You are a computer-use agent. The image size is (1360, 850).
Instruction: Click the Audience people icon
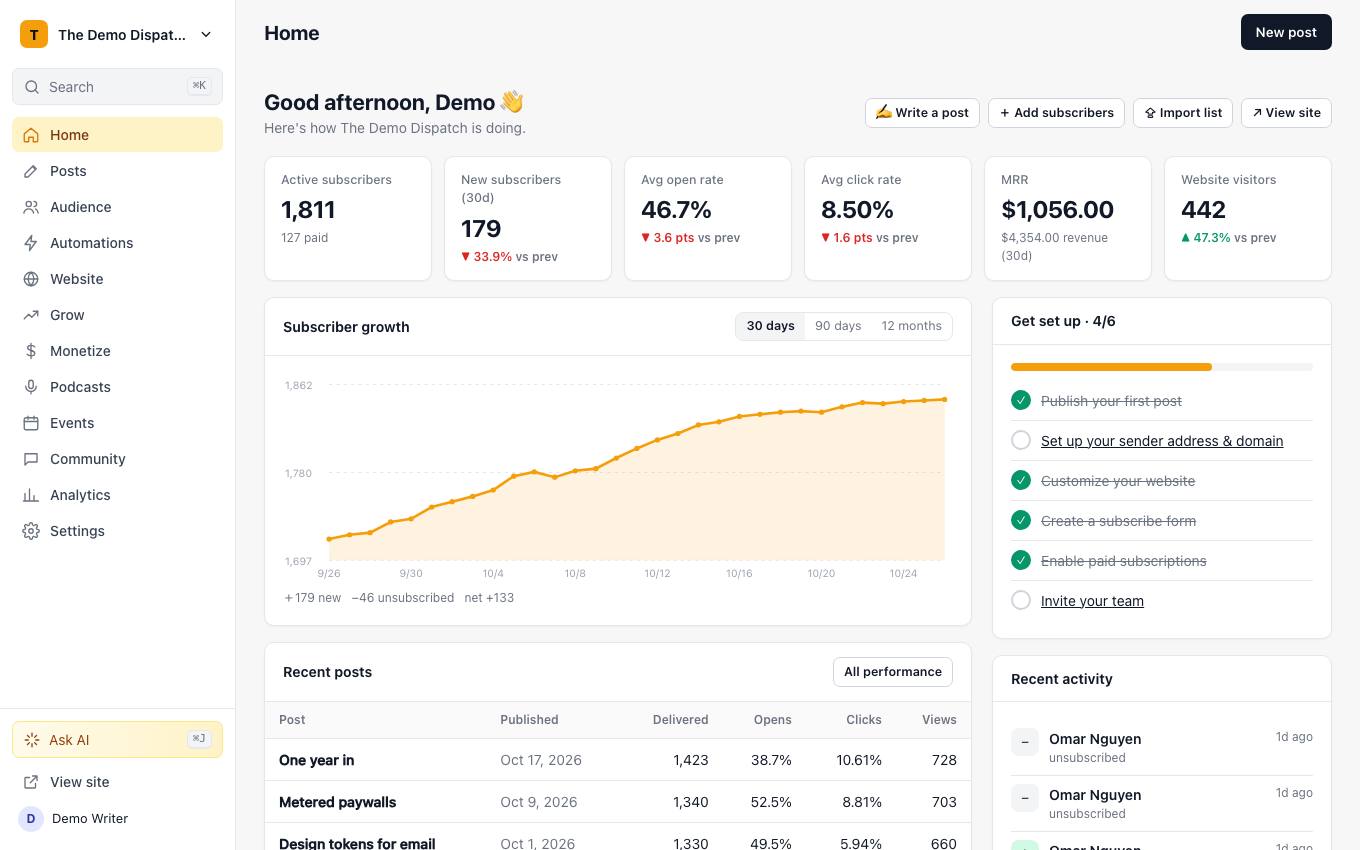pyautogui.click(x=31, y=207)
